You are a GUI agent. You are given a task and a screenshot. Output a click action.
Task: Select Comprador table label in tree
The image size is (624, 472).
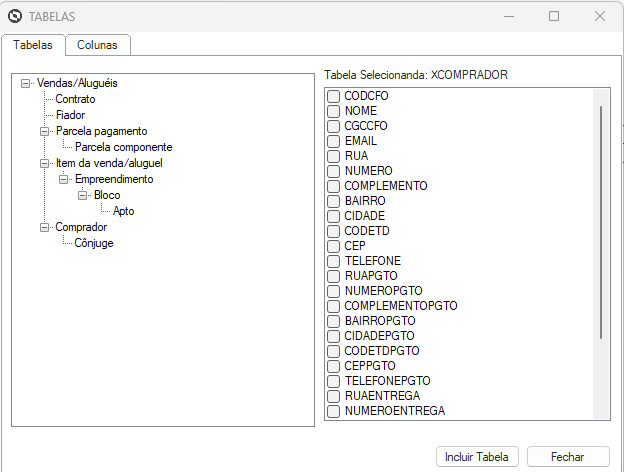(x=81, y=227)
